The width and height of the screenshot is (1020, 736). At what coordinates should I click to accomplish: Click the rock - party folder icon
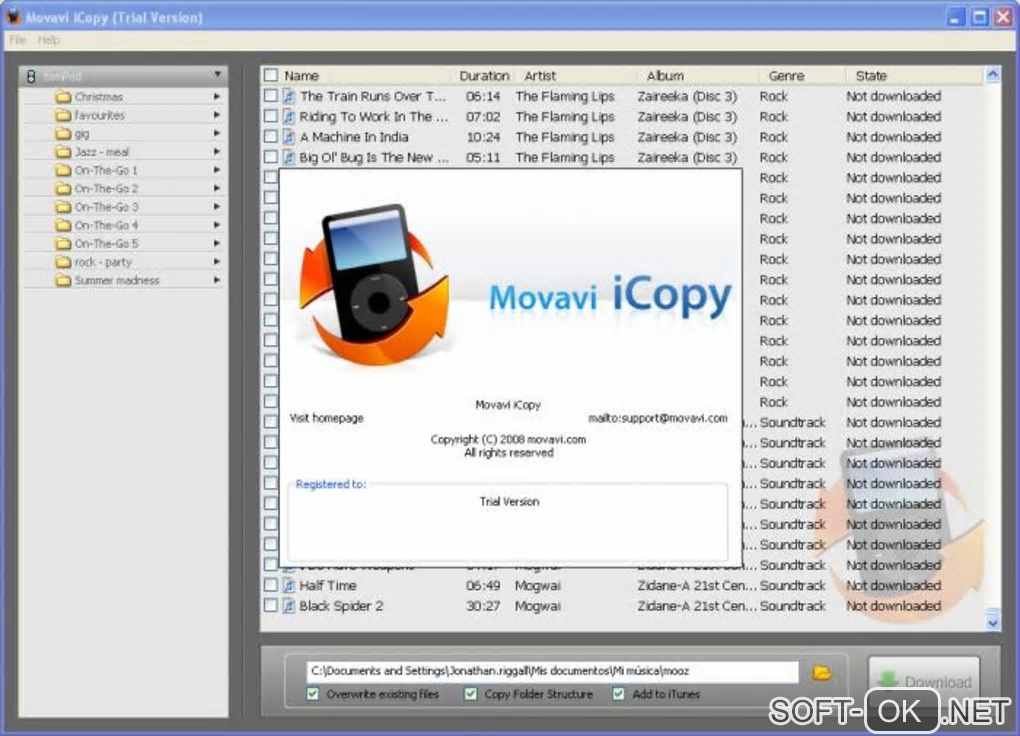[x=63, y=262]
